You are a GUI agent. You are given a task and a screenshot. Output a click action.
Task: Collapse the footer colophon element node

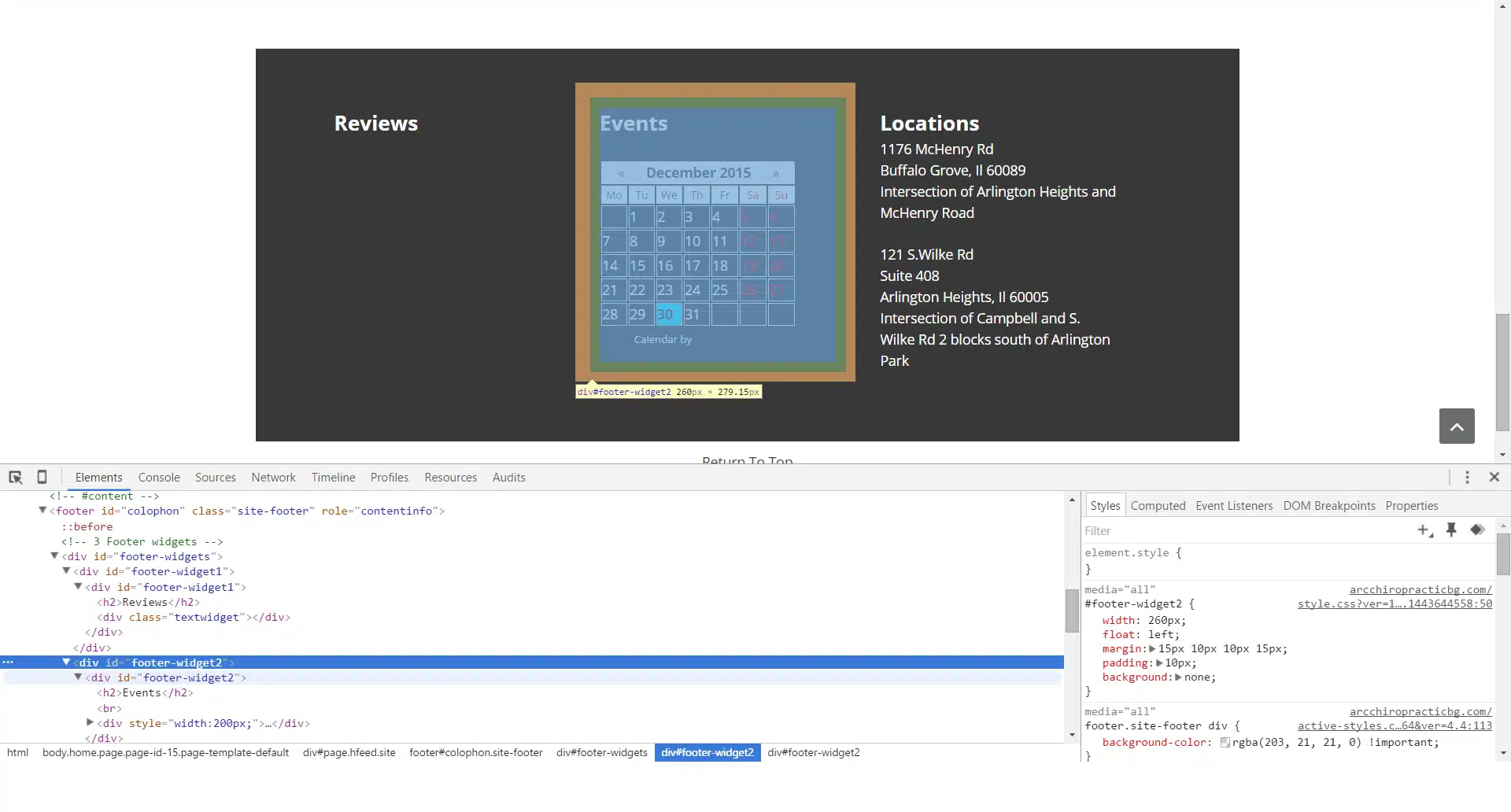click(42, 511)
